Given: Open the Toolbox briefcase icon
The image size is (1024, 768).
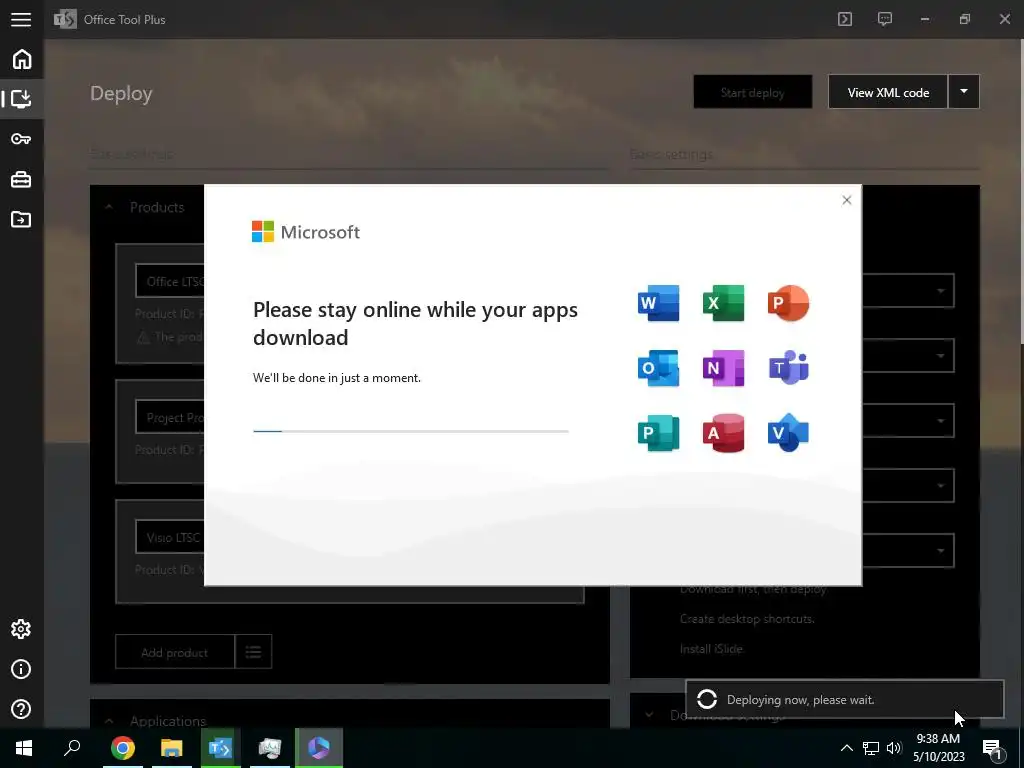Looking at the screenshot, I should 22,179.
